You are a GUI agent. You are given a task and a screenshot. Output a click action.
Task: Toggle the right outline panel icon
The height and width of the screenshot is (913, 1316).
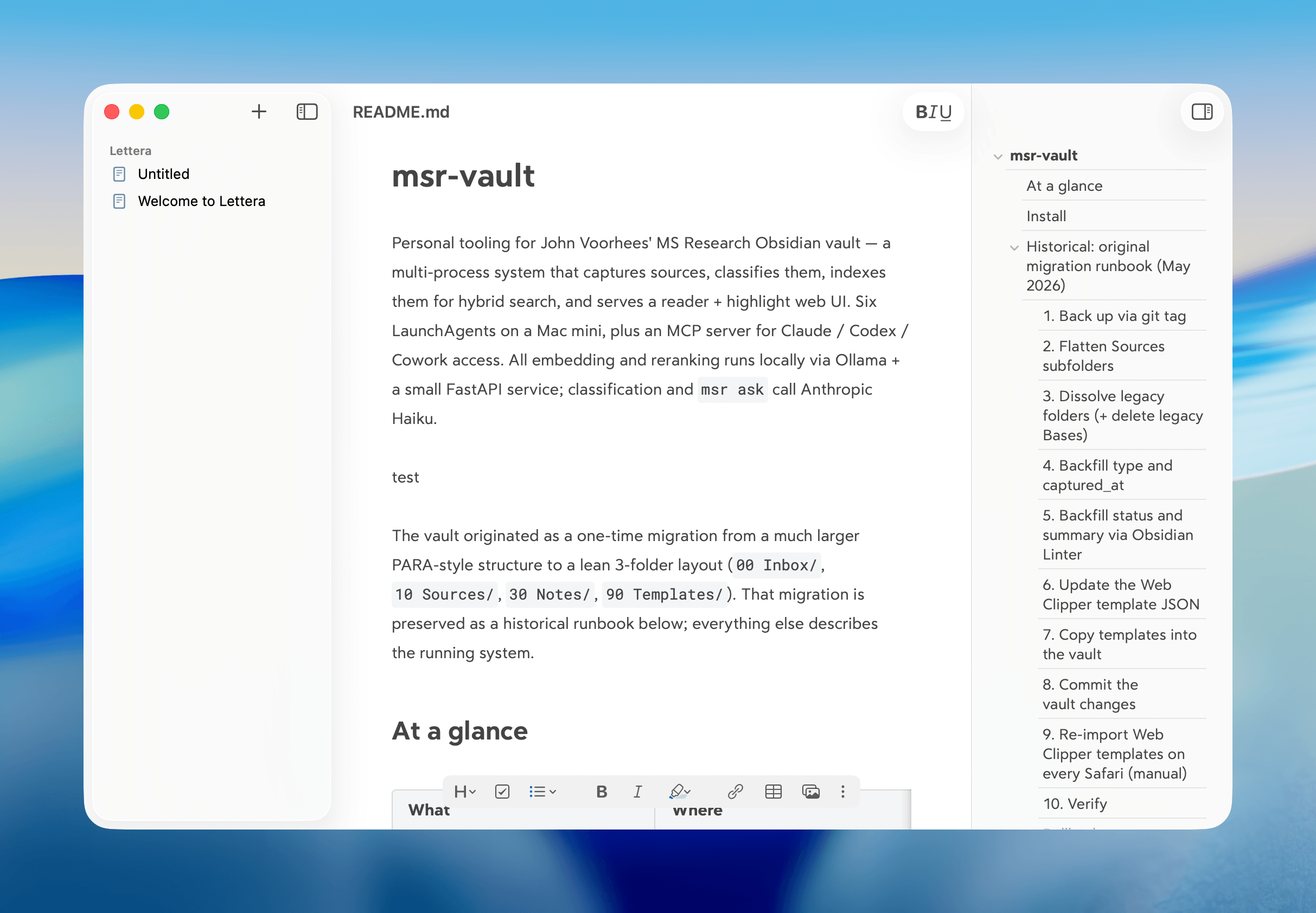point(1202,112)
